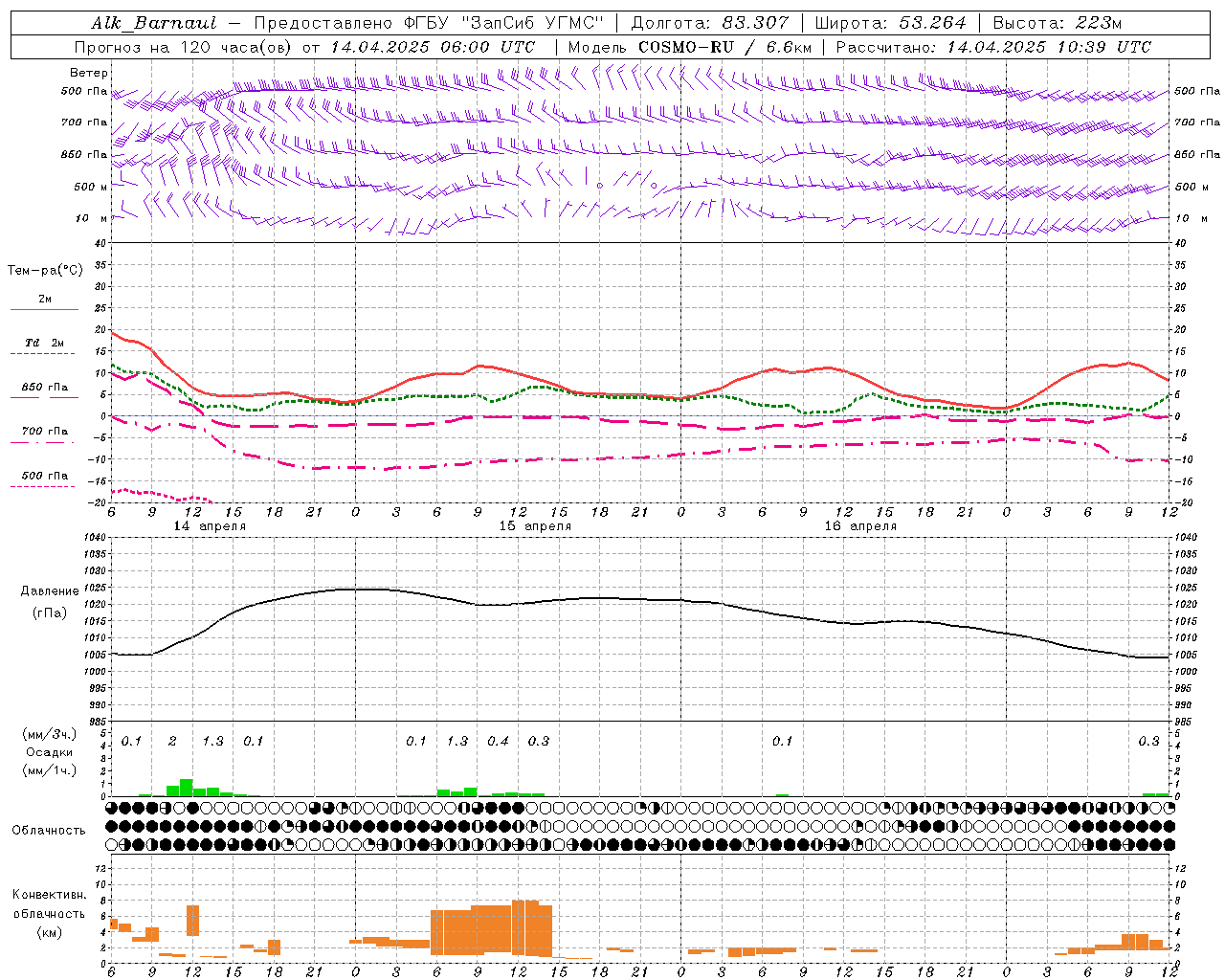Click the 'Тем-ра(°C)' temperature panel label
This screenshot has width=1225, height=980.
[45, 270]
